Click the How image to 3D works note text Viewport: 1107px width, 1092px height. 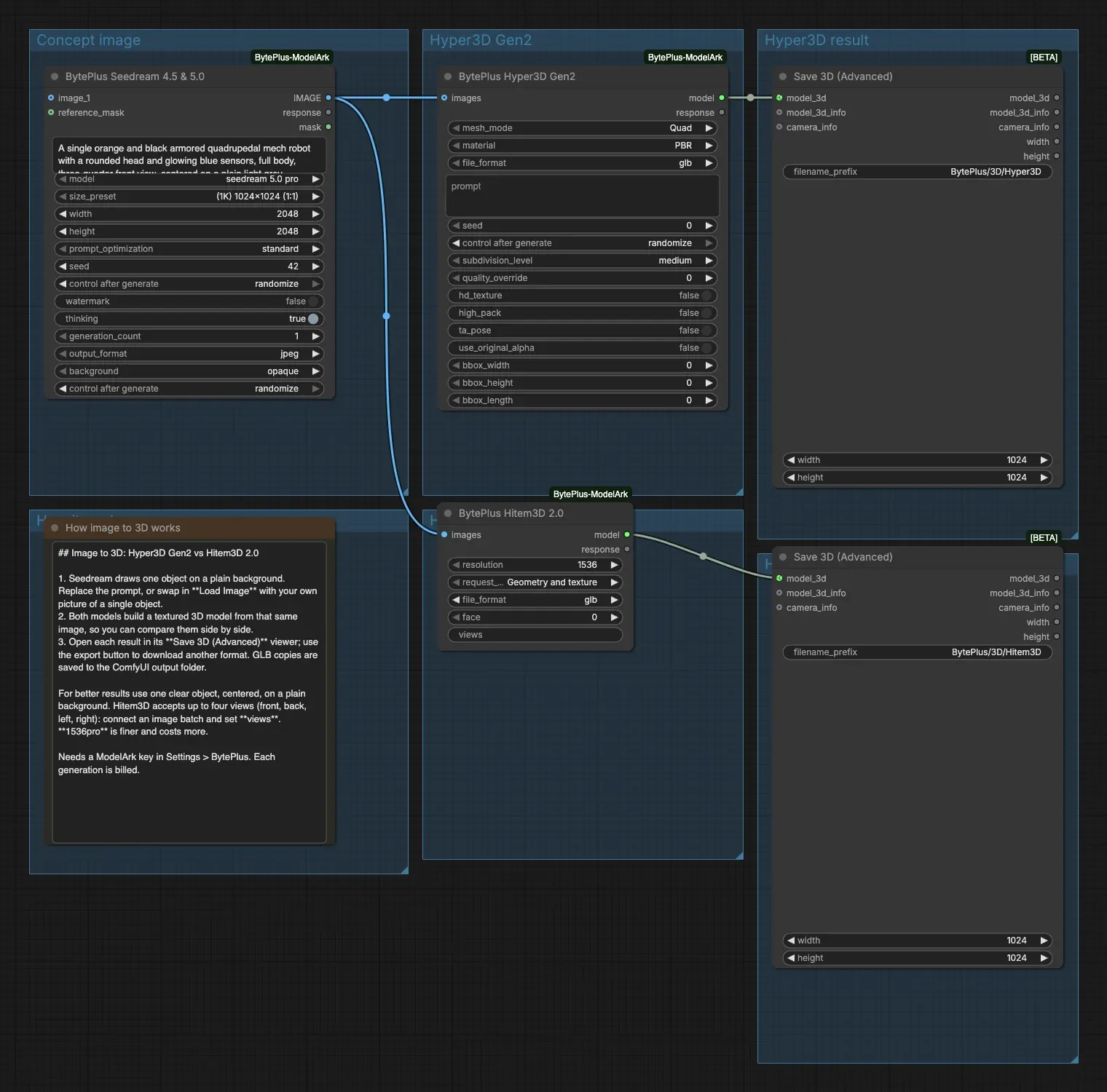[189, 692]
